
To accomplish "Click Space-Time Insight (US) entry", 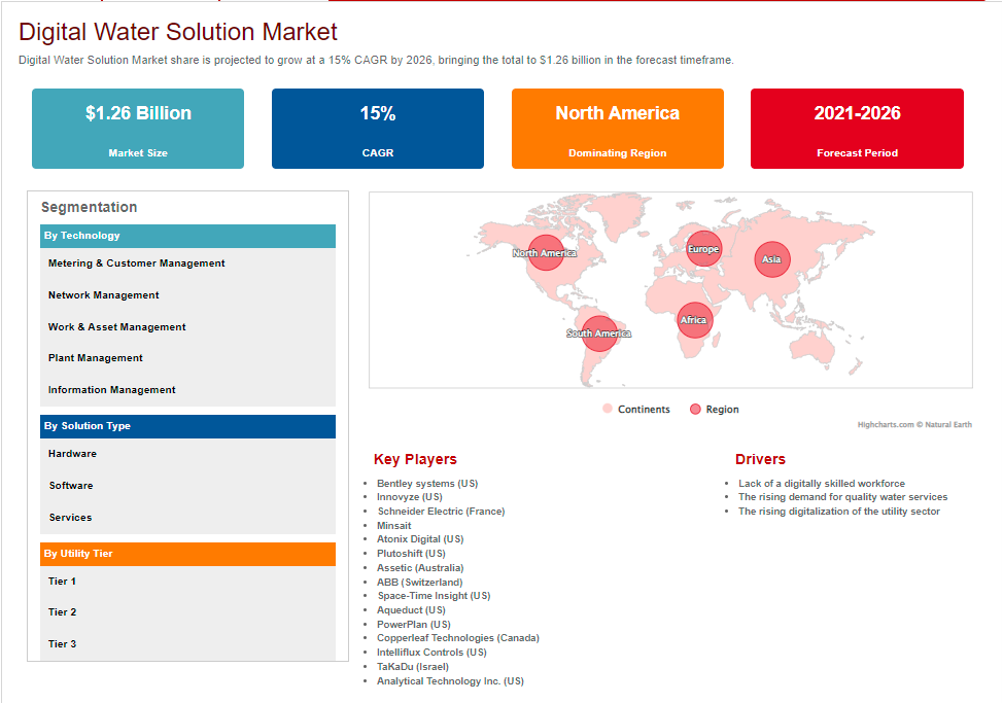I will pyautogui.click(x=434, y=596).
